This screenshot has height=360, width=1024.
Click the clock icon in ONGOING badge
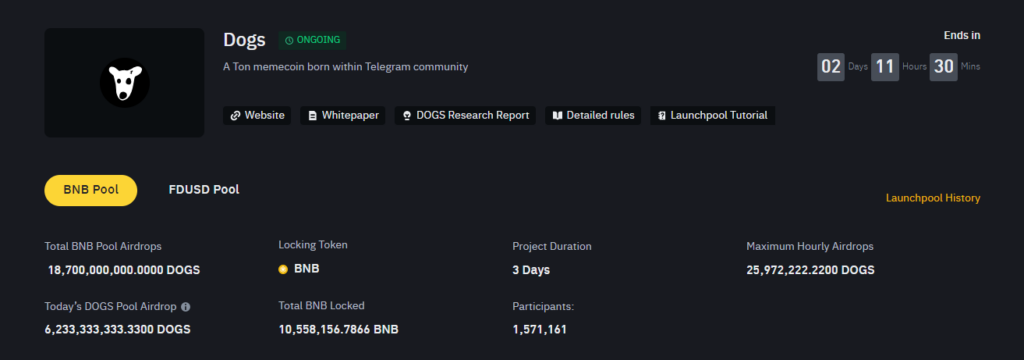click(289, 41)
